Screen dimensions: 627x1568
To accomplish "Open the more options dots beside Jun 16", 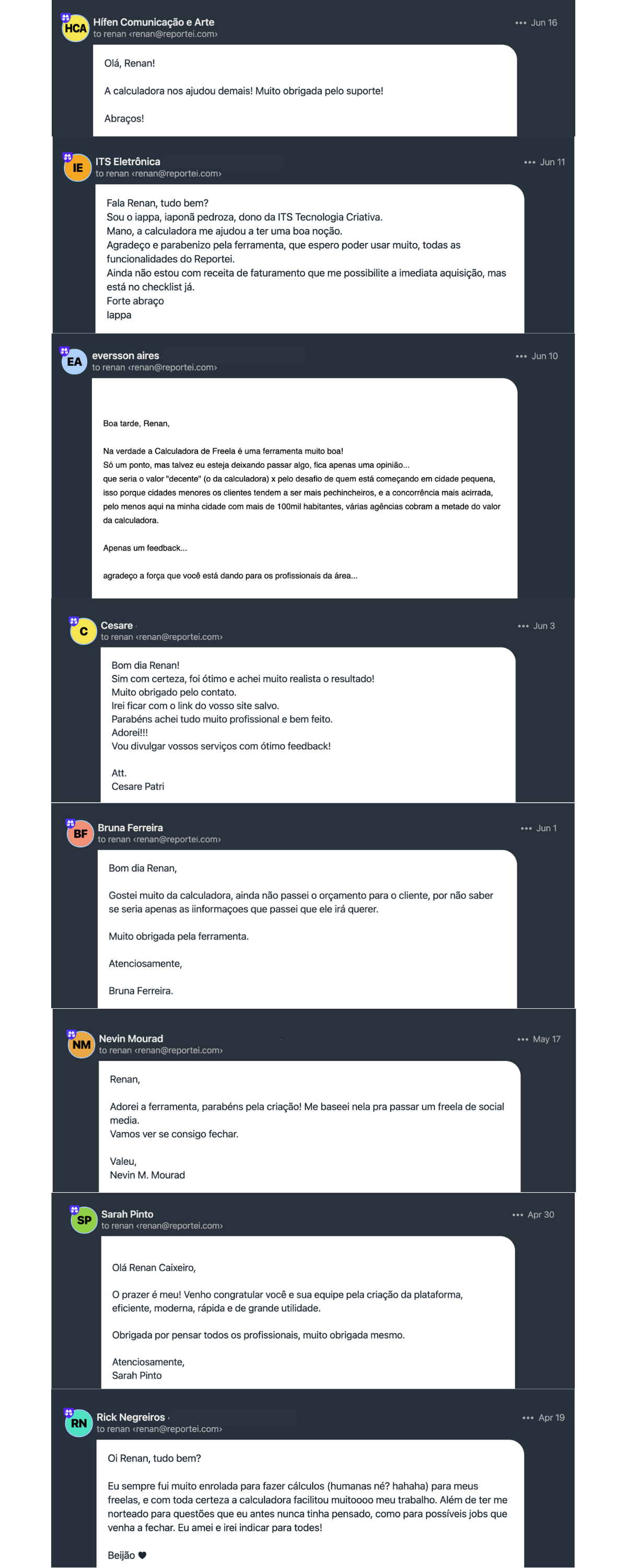I will tap(520, 23).
